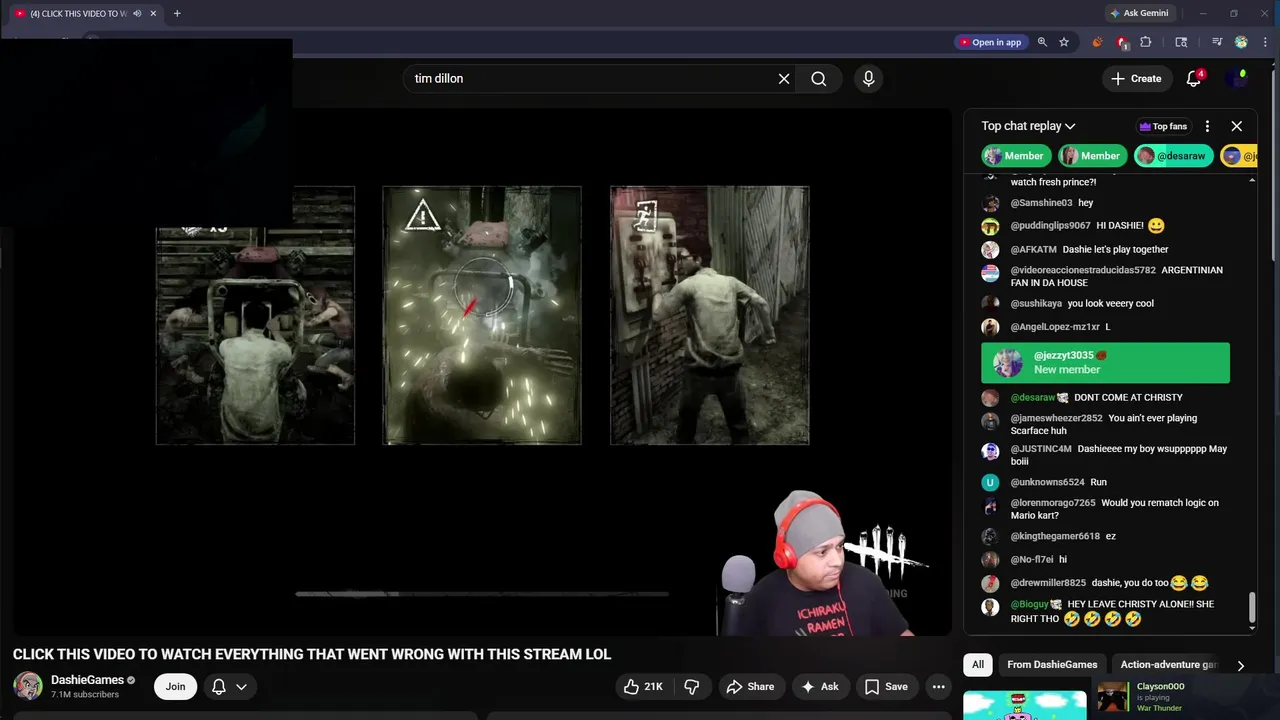Click @desaraw chip in chat ticker
The image size is (1280, 720).
(1173, 156)
